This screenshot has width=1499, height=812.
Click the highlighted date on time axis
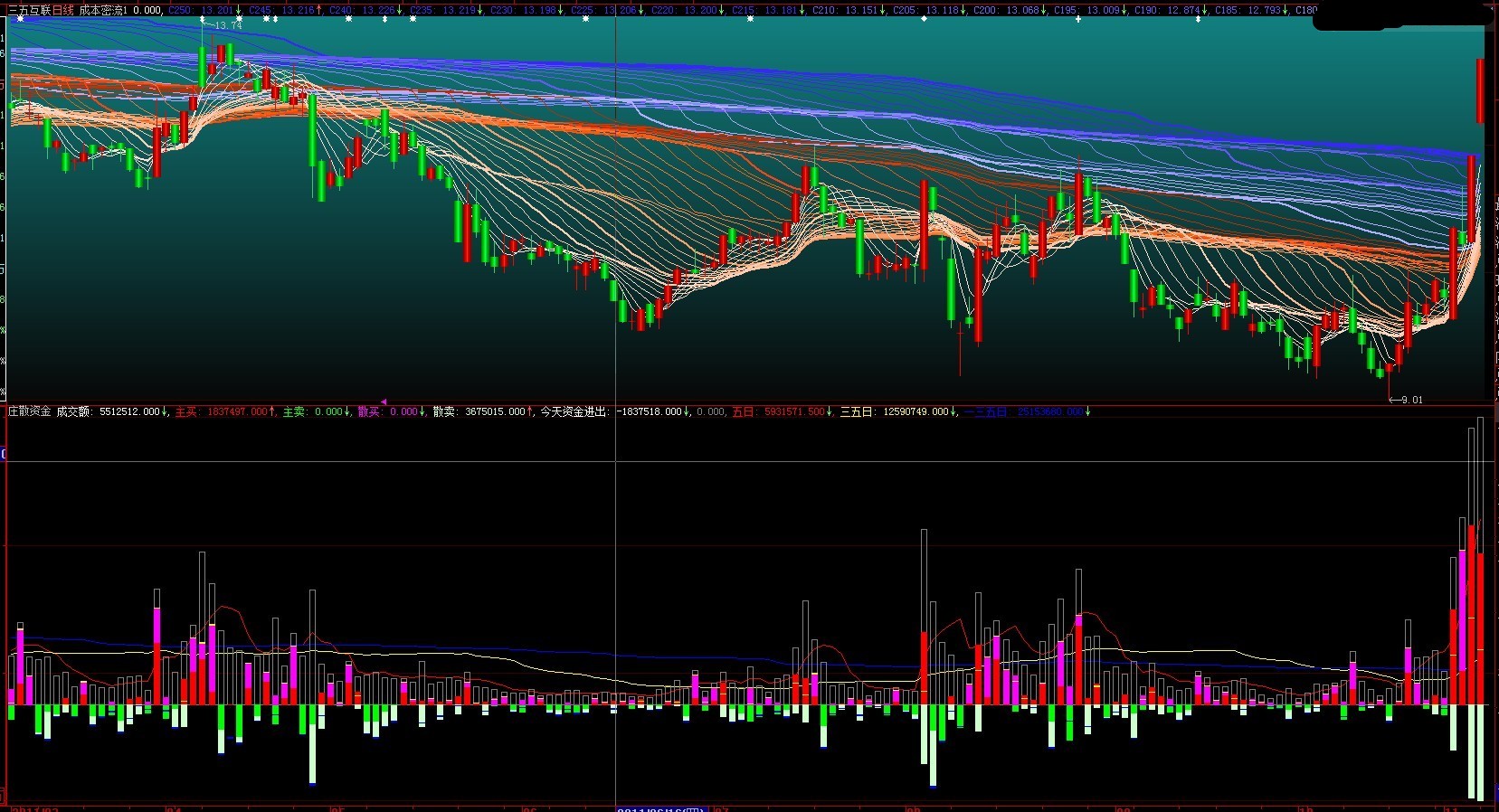[661, 807]
